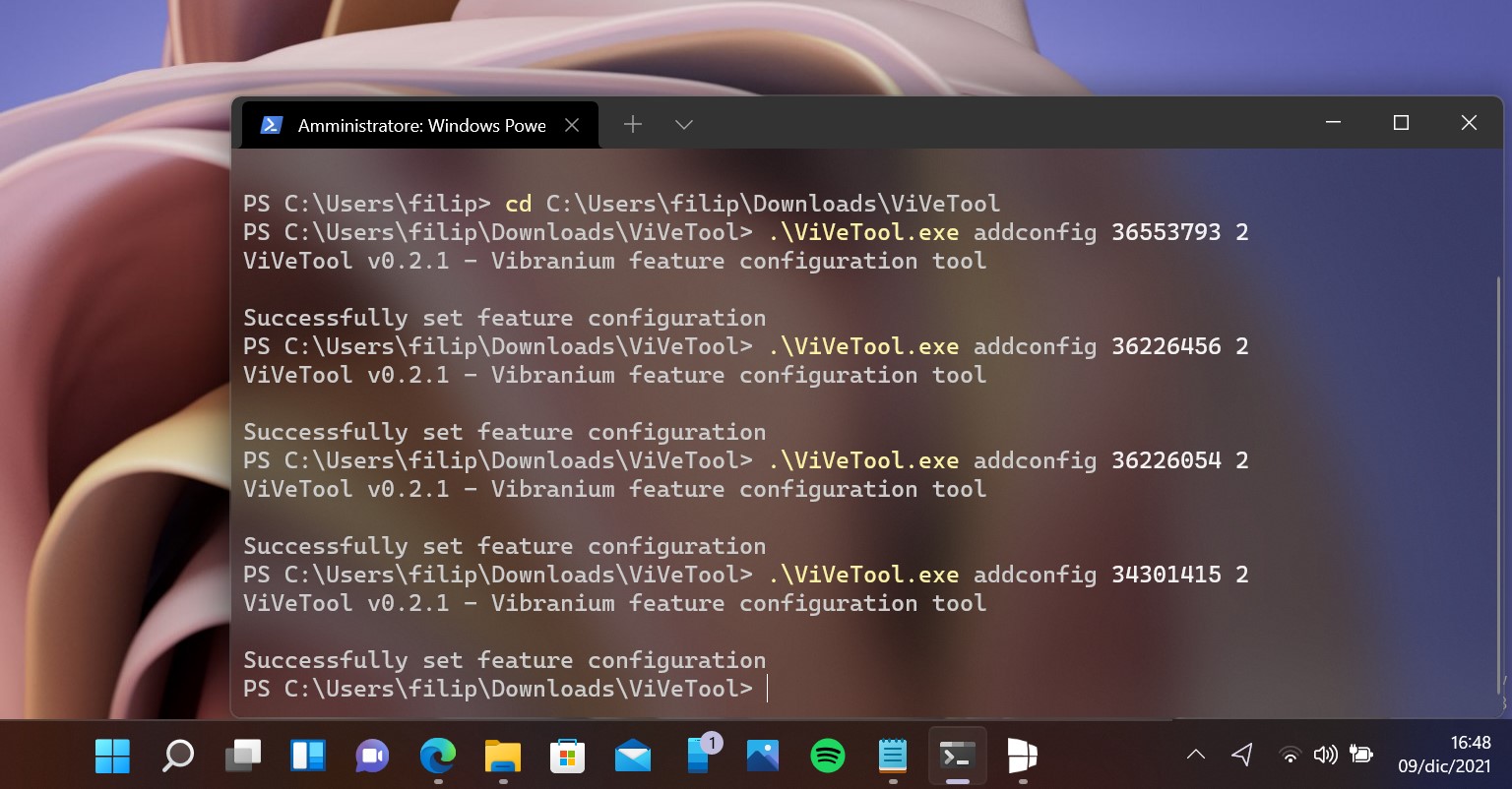Click the terminal vertical scrollbar
This screenshot has height=789, width=1512.
tap(1498, 487)
